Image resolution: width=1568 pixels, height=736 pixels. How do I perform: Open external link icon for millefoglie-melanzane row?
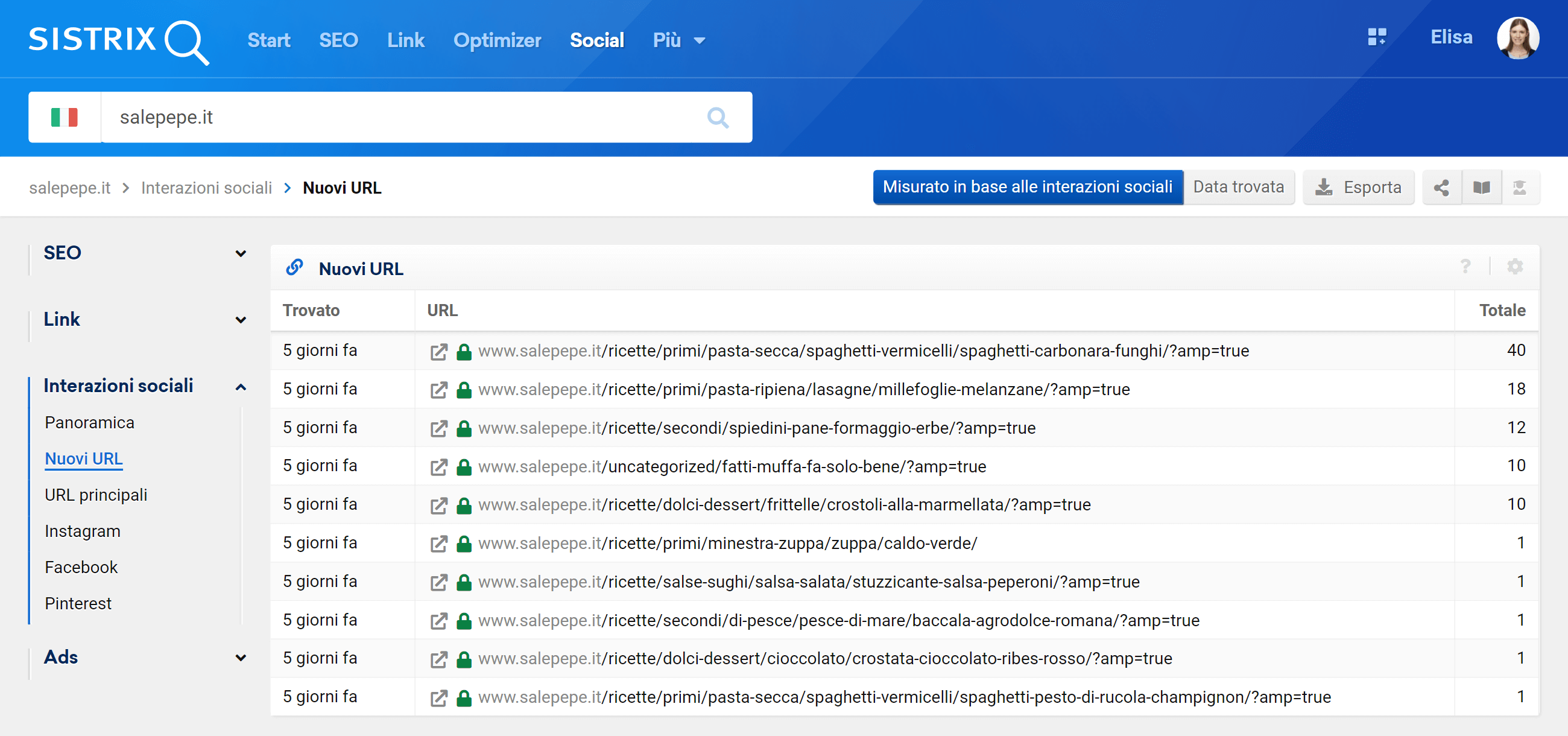click(438, 390)
